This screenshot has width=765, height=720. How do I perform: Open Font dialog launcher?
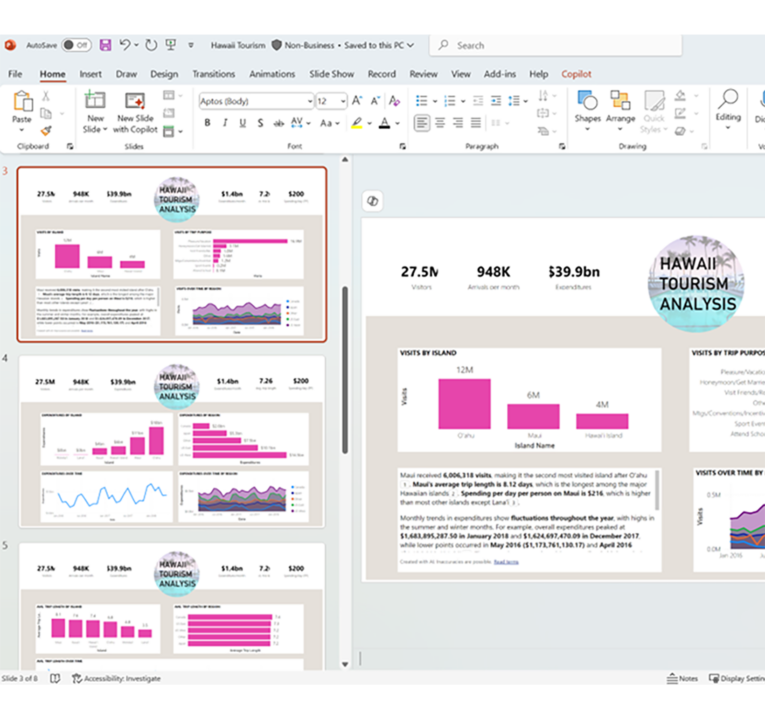(403, 146)
